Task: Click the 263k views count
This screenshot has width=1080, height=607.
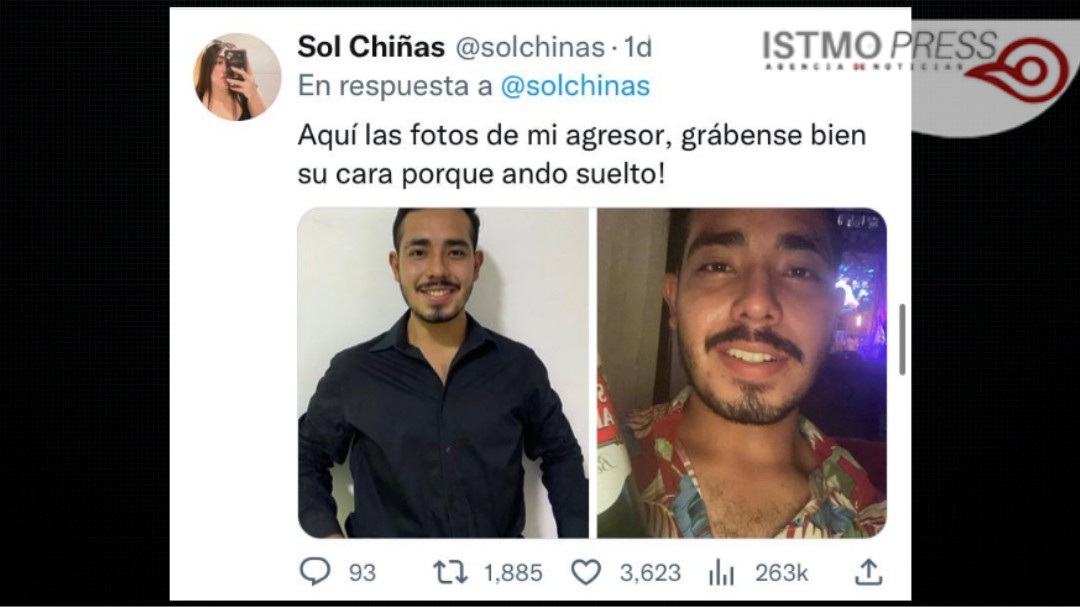Action: pos(781,573)
